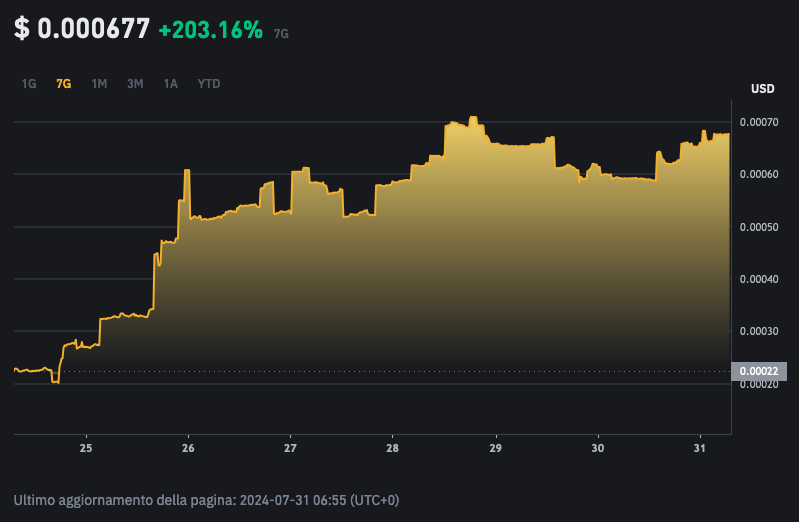
Task: Select the YTD range tab
Action: [x=209, y=84]
